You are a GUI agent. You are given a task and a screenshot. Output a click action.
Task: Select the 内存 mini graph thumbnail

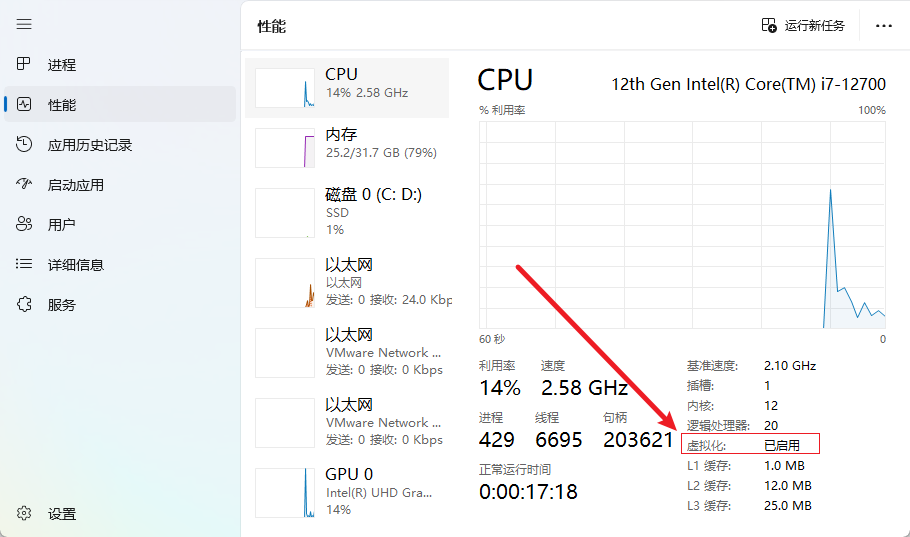285,148
